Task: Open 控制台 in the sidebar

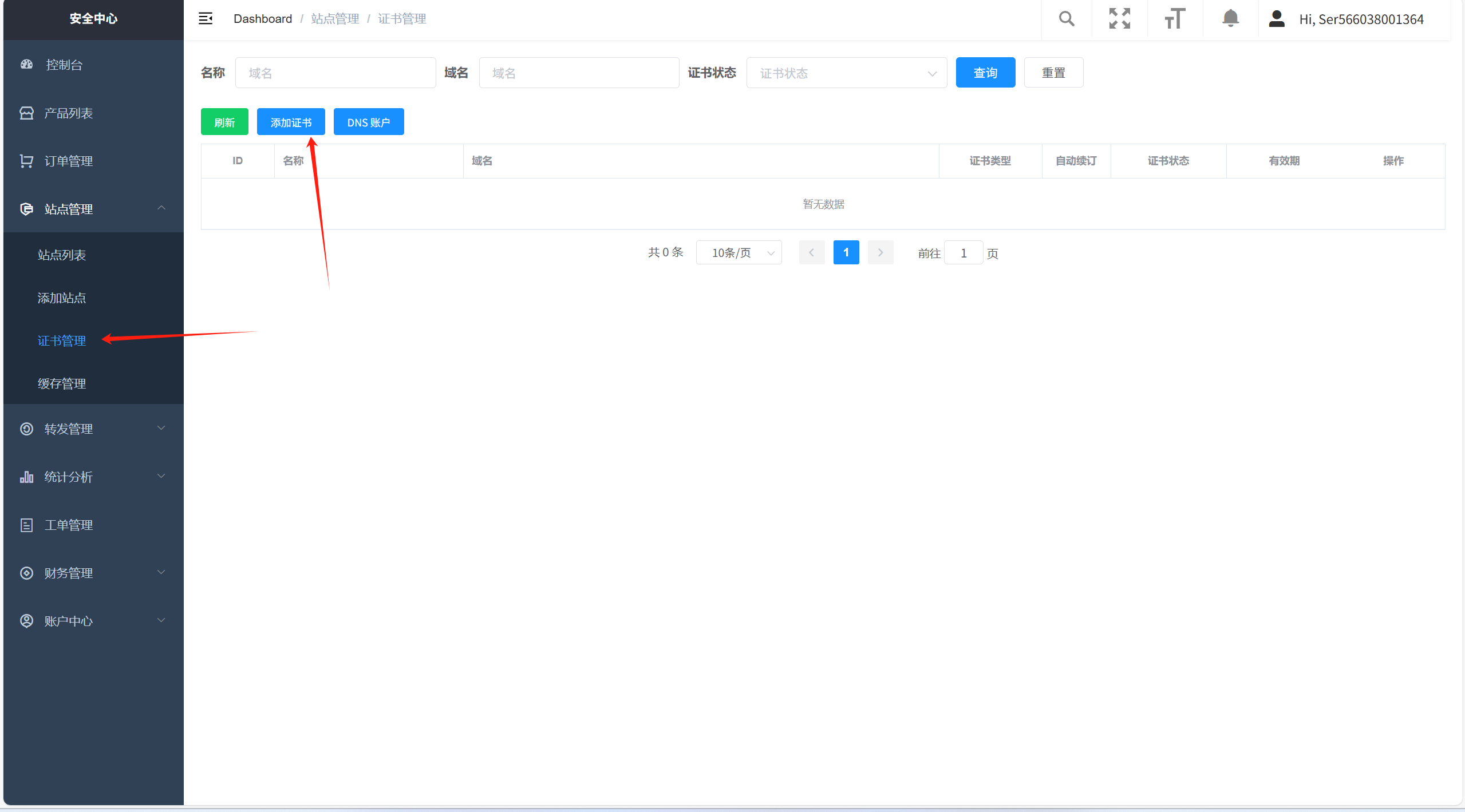Action: pos(93,65)
